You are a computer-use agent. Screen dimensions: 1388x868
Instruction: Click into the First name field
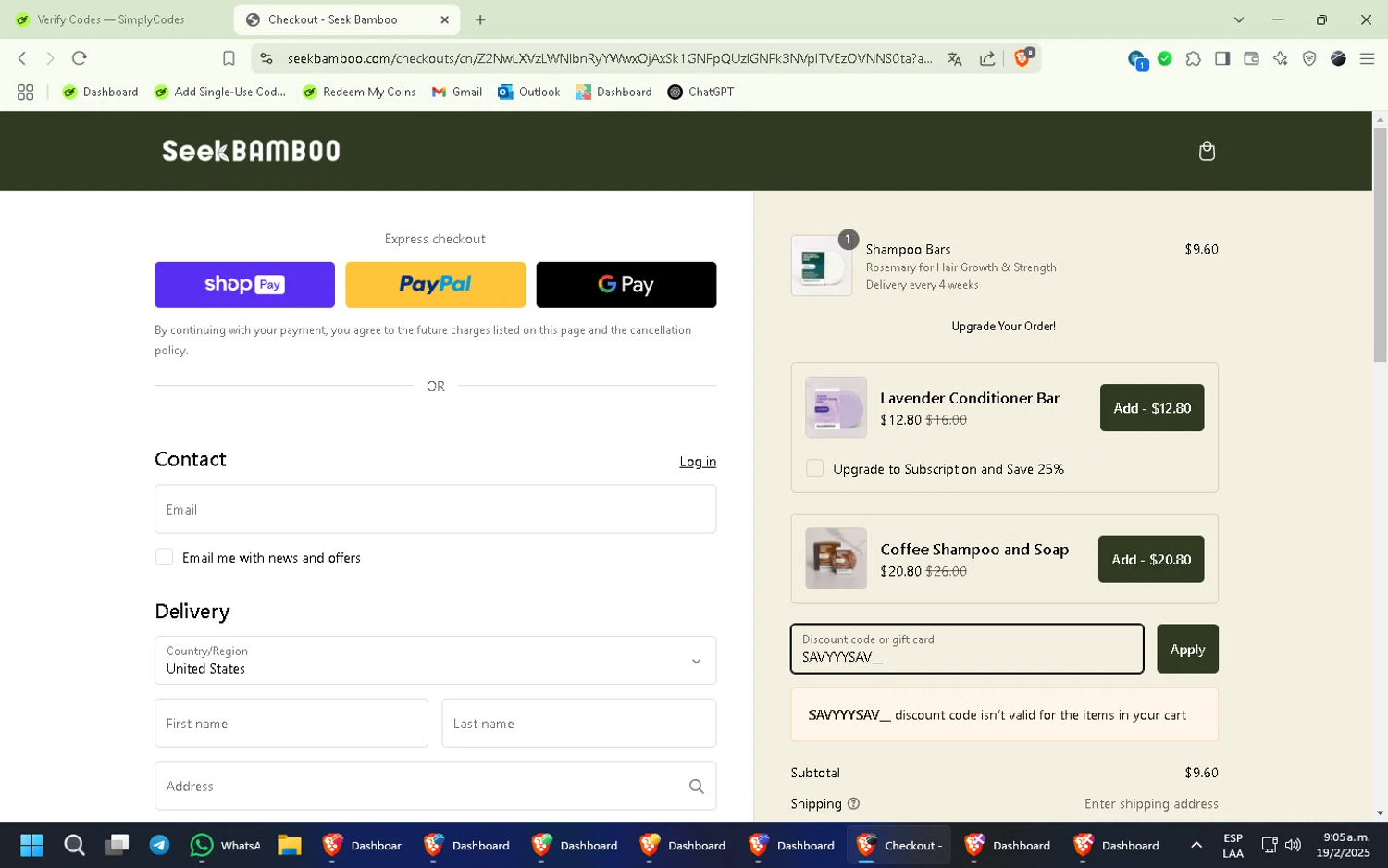[291, 723]
